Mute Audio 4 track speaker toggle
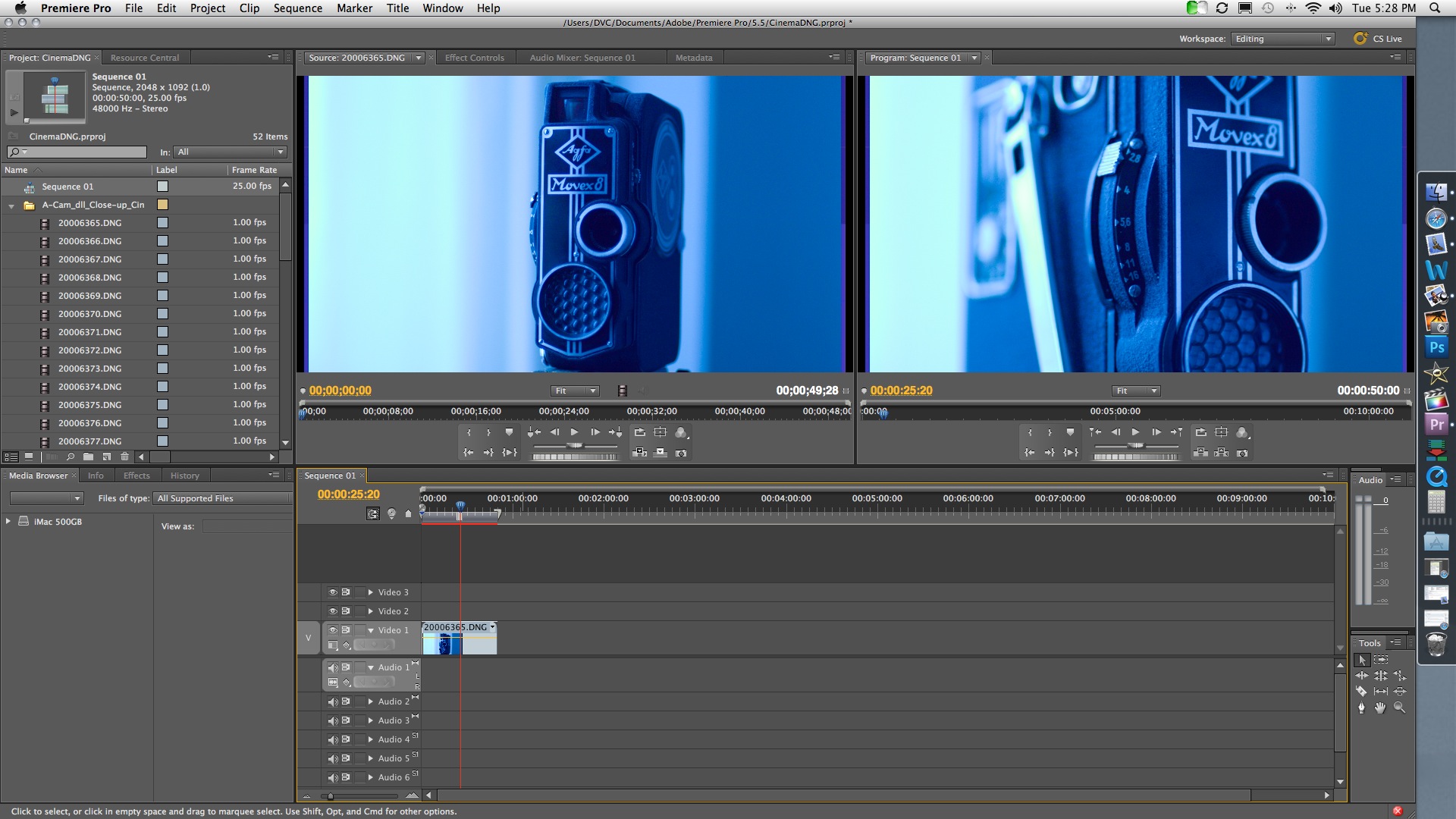The image size is (1456, 819). tap(332, 739)
